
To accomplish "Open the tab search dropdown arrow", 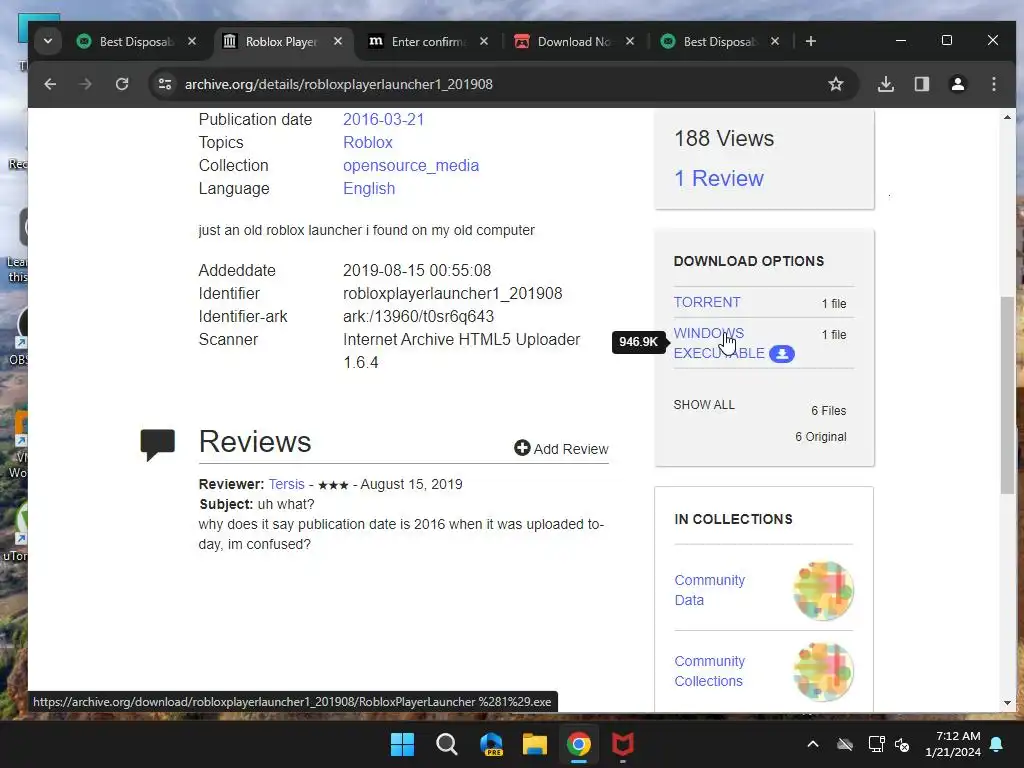I will point(48,41).
